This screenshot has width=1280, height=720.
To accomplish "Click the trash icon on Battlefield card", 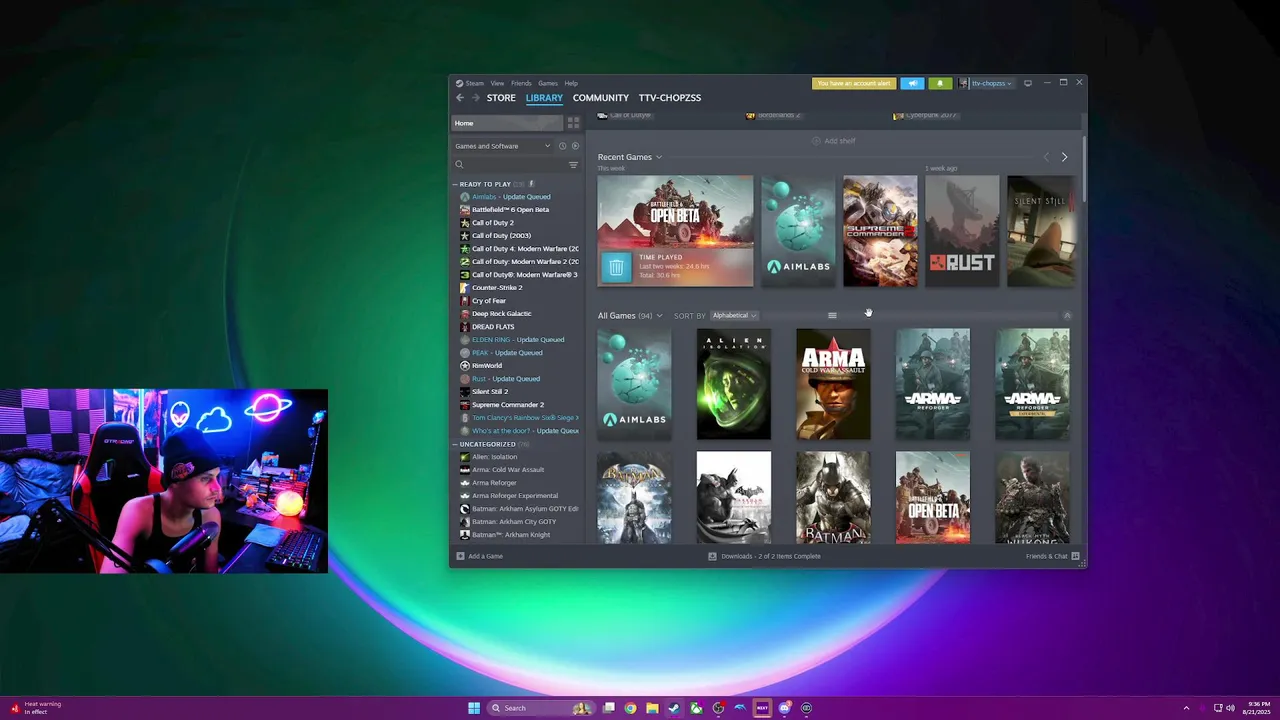I will 616,267.
